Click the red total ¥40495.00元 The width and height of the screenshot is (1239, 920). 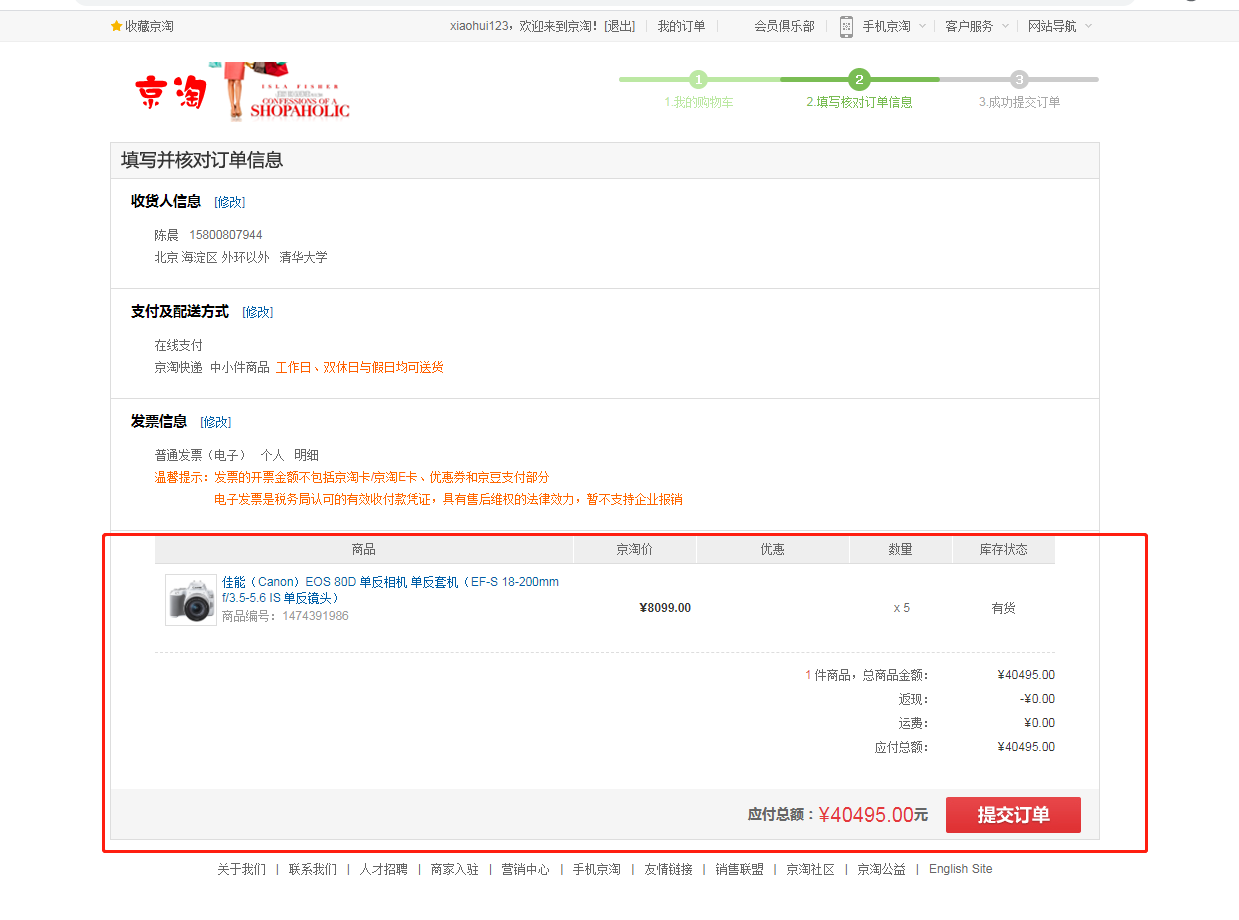(873, 815)
